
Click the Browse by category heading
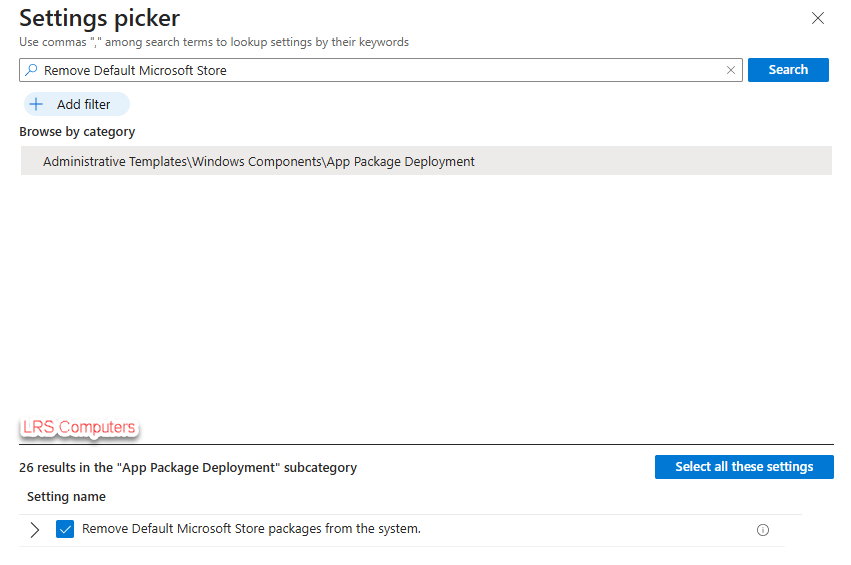77,132
